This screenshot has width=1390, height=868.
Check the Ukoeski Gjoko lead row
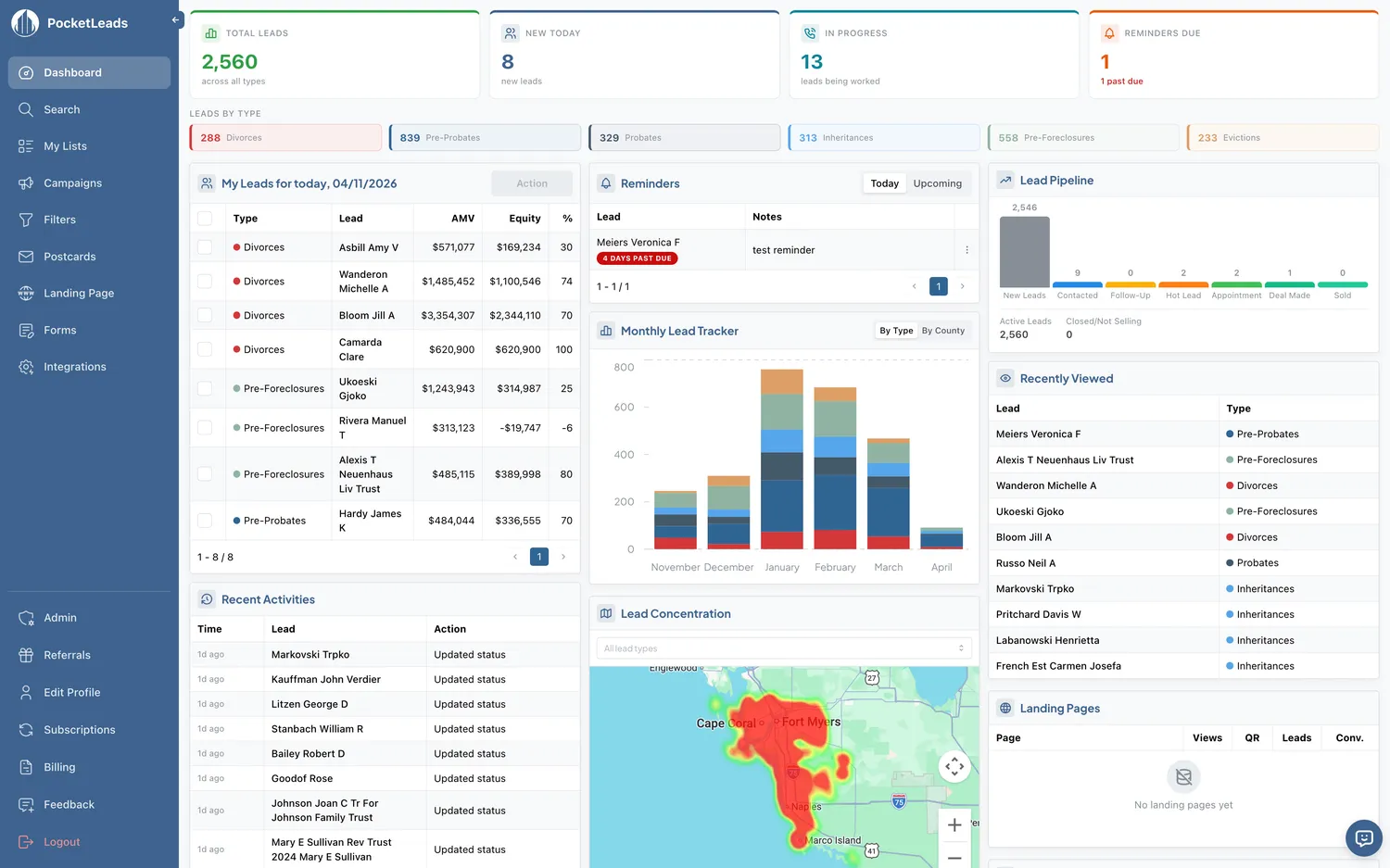(205, 389)
